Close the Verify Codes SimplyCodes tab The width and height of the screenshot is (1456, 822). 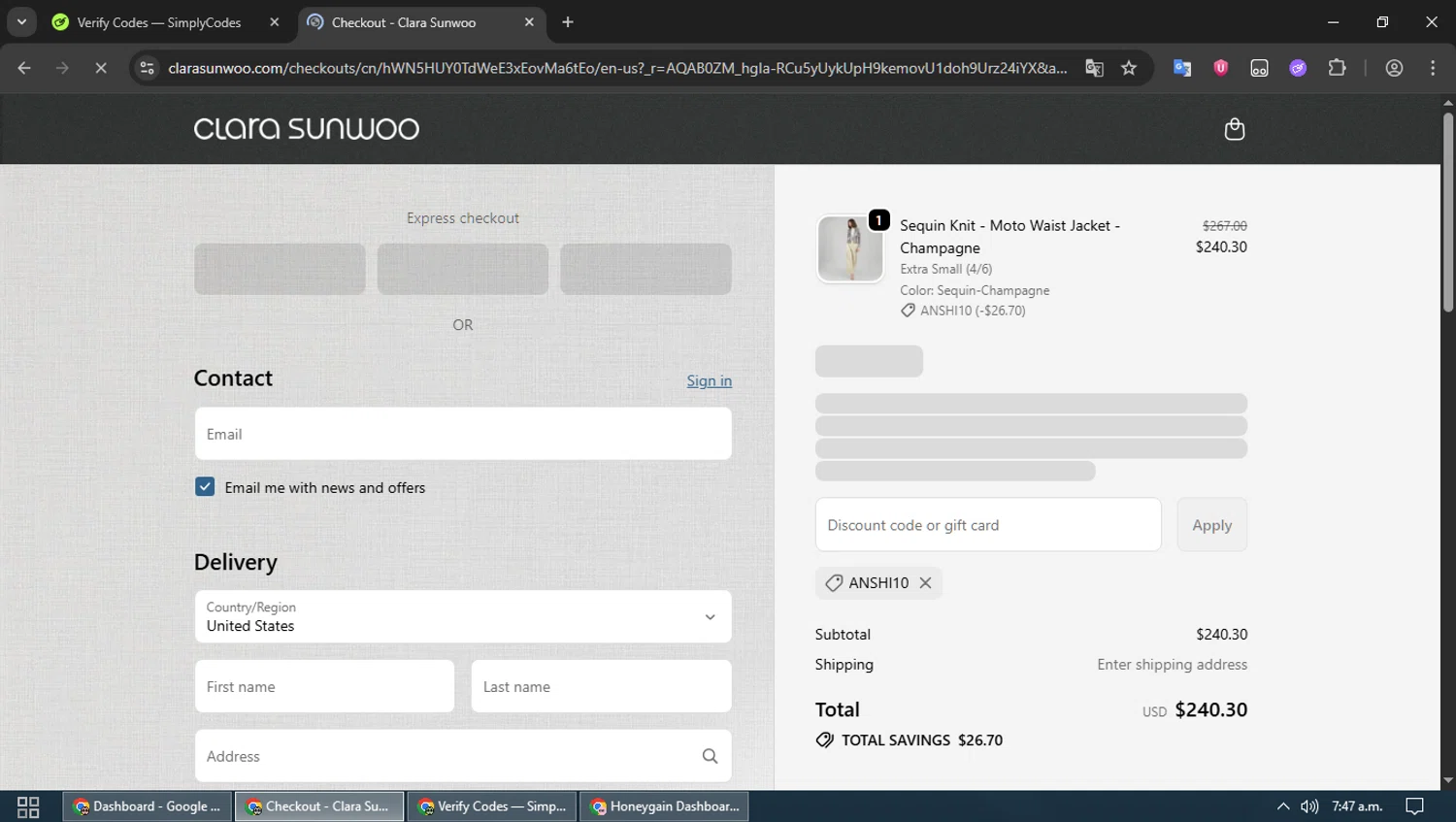(275, 22)
